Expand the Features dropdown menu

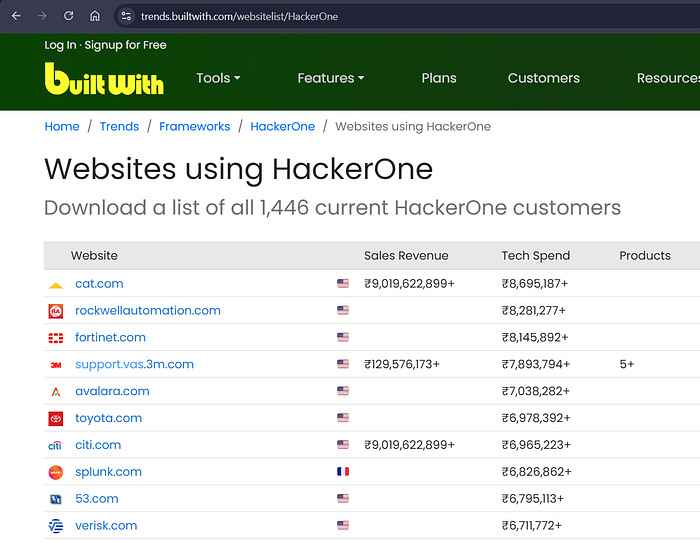click(331, 78)
